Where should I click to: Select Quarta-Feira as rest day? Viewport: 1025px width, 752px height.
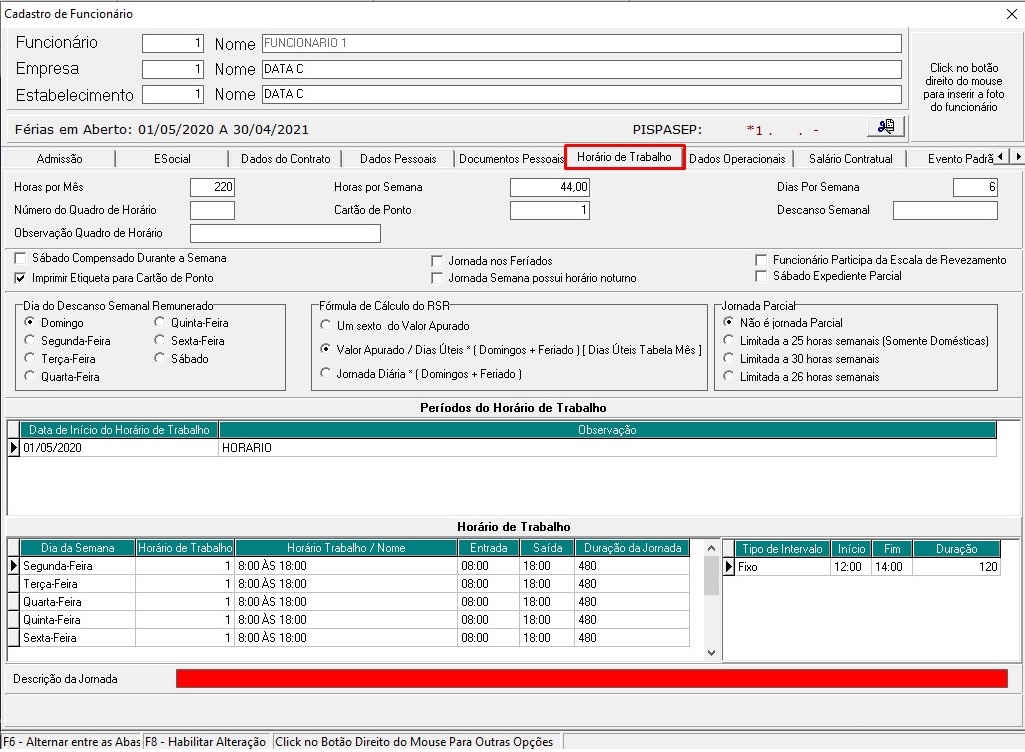click(29, 376)
